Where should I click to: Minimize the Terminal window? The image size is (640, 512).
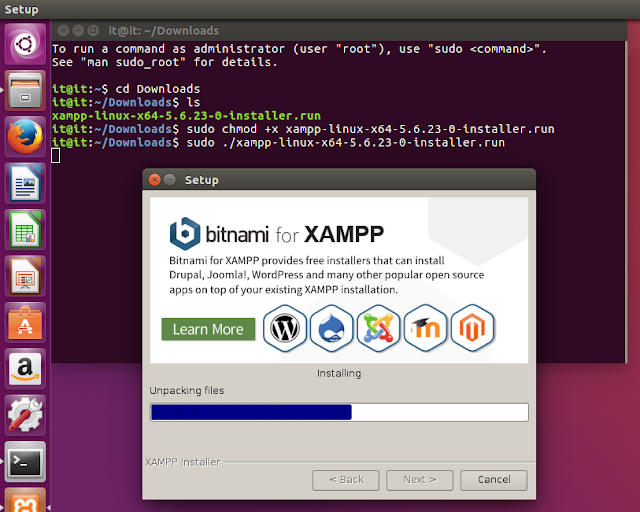coord(78,30)
